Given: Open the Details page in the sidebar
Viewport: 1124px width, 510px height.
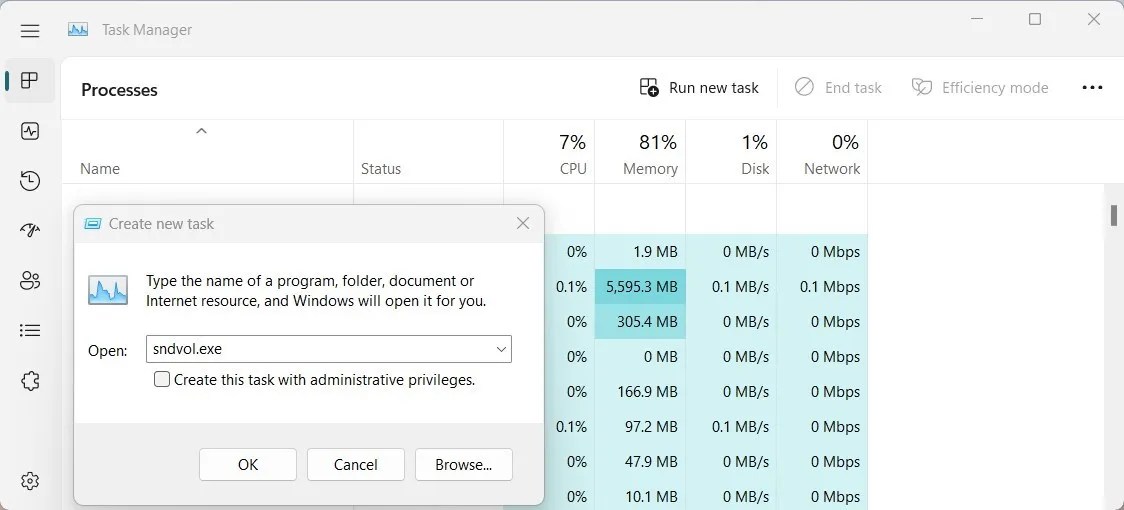Looking at the screenshot, I should pos(30,330).
